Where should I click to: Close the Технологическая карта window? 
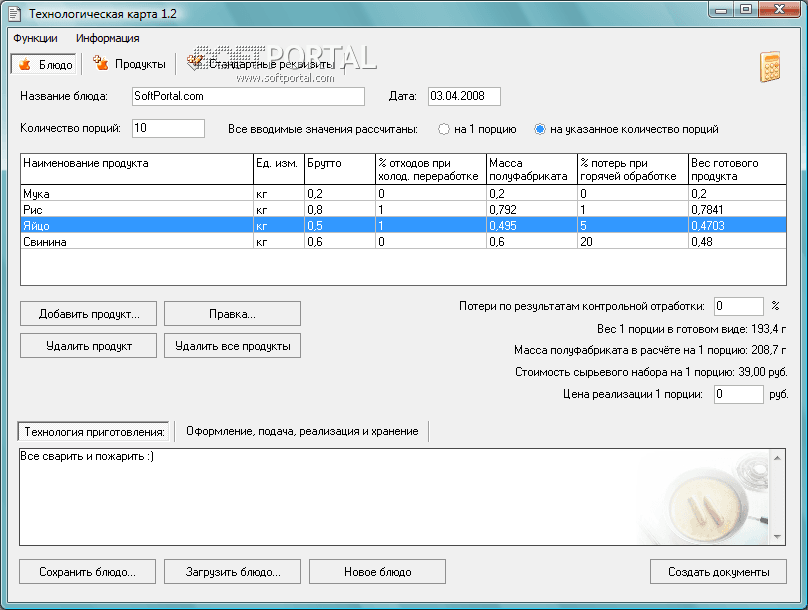pos(779,9)
